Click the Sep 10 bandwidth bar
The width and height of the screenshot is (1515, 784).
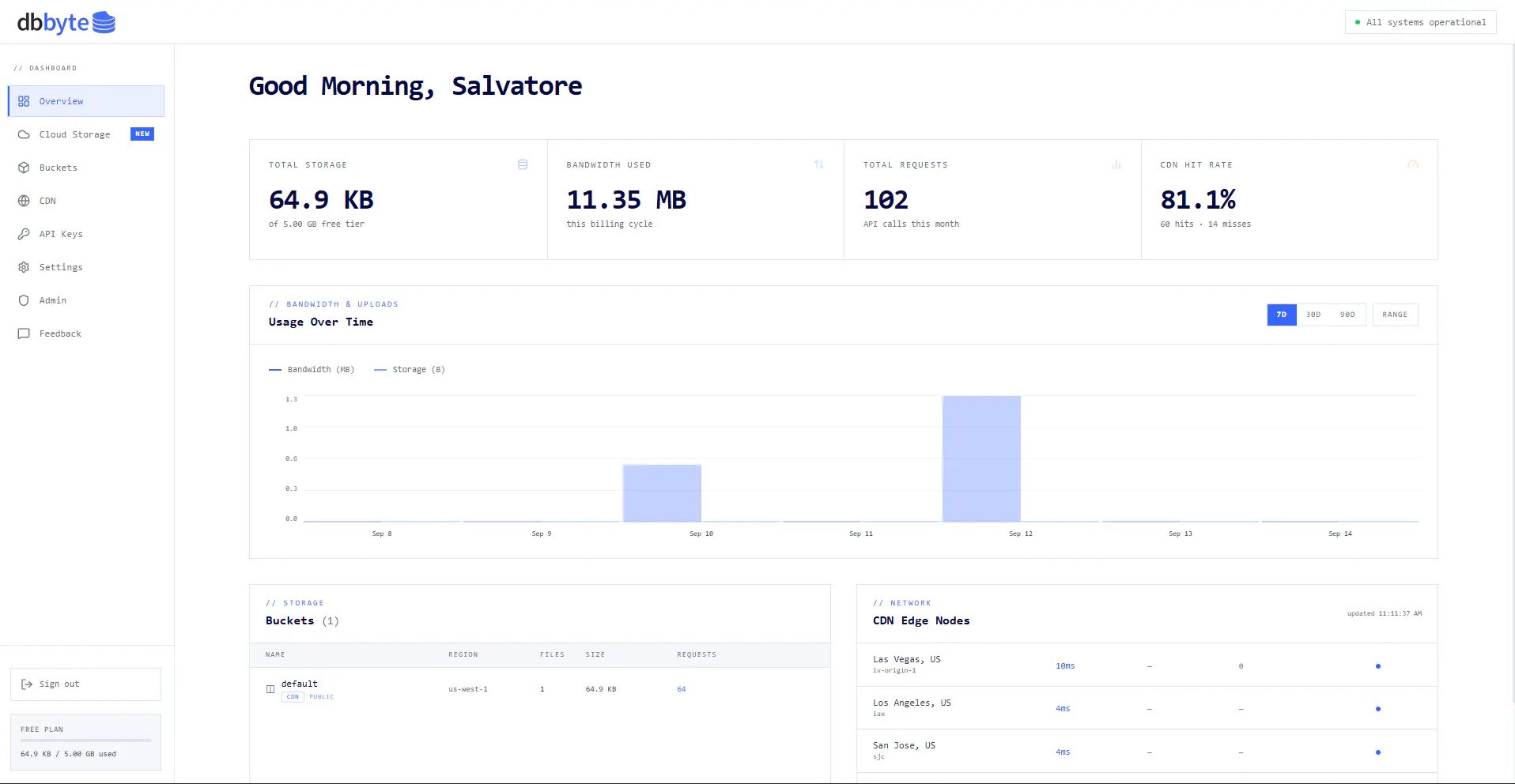pos(662,493)
